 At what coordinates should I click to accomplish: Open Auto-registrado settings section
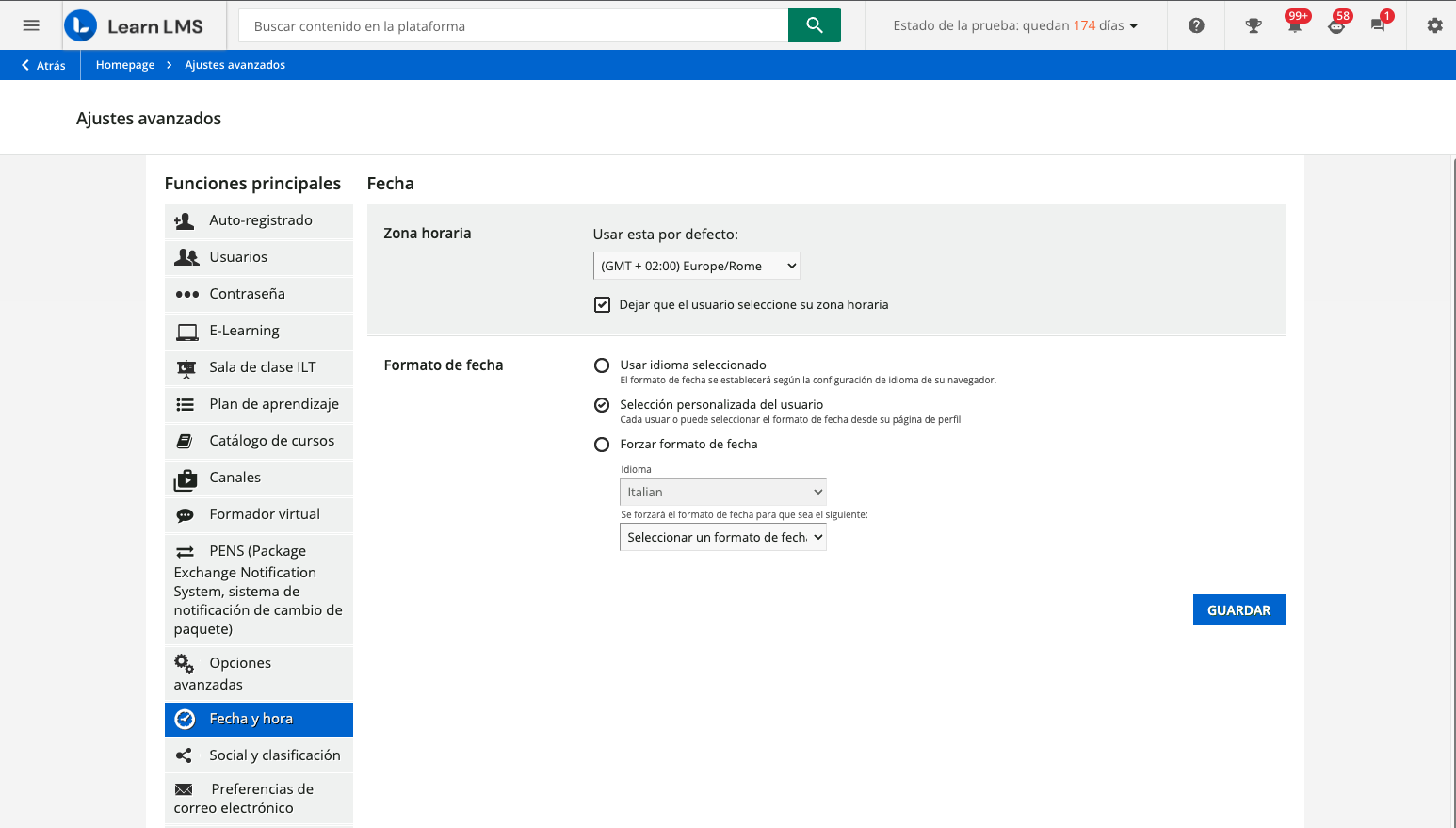pos(259,220)
